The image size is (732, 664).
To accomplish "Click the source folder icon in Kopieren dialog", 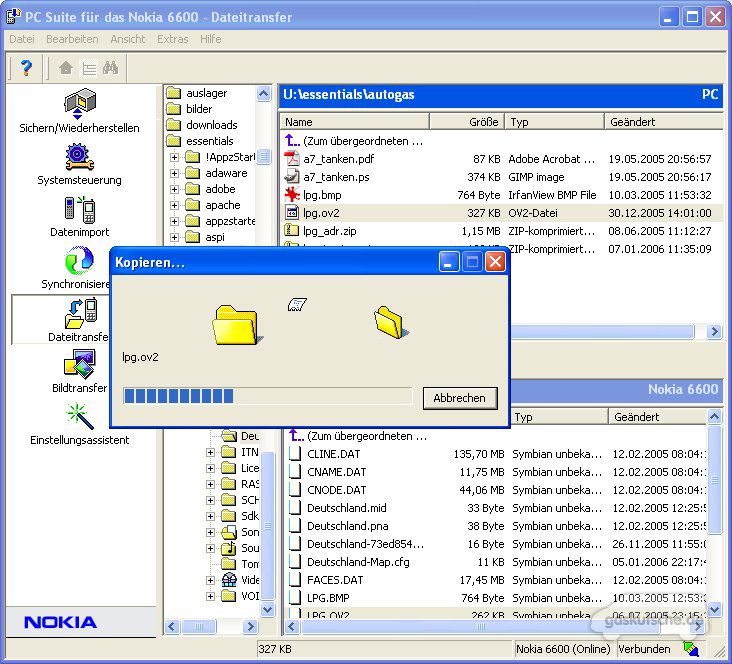I will pyautogui.click(x=236, y=325).
